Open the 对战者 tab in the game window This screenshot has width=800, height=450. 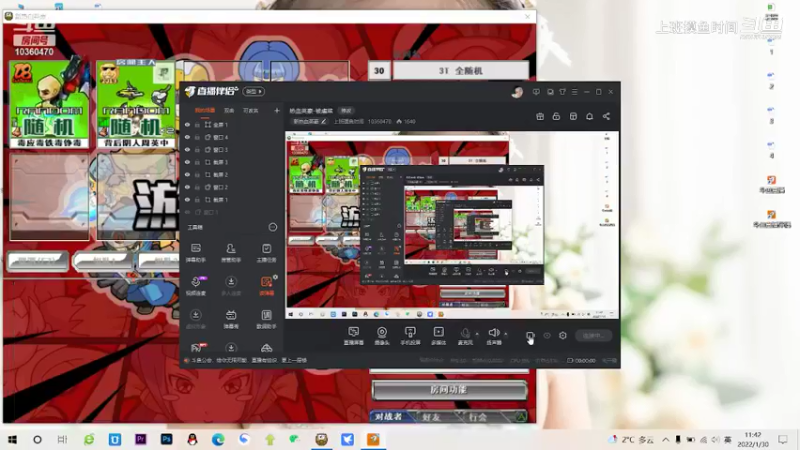pos(388,417)
